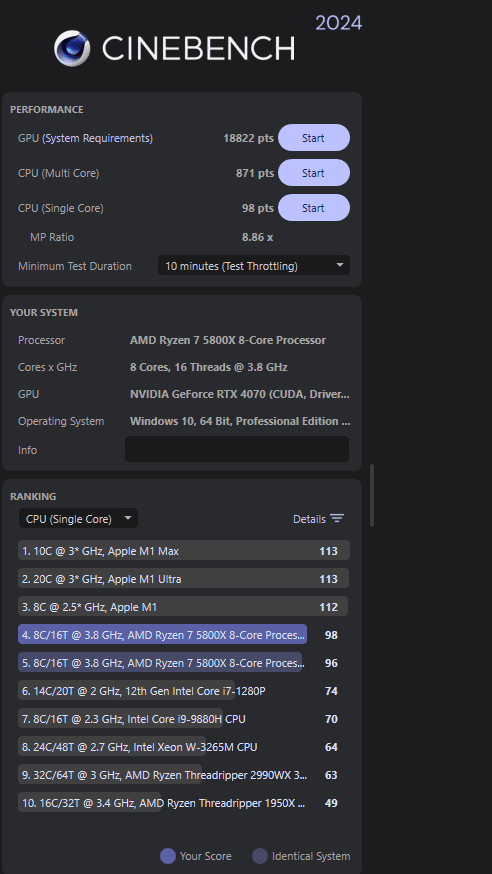
Task: Click the MP Ratio 8.86 x value
Action: [x=257, y=237]
